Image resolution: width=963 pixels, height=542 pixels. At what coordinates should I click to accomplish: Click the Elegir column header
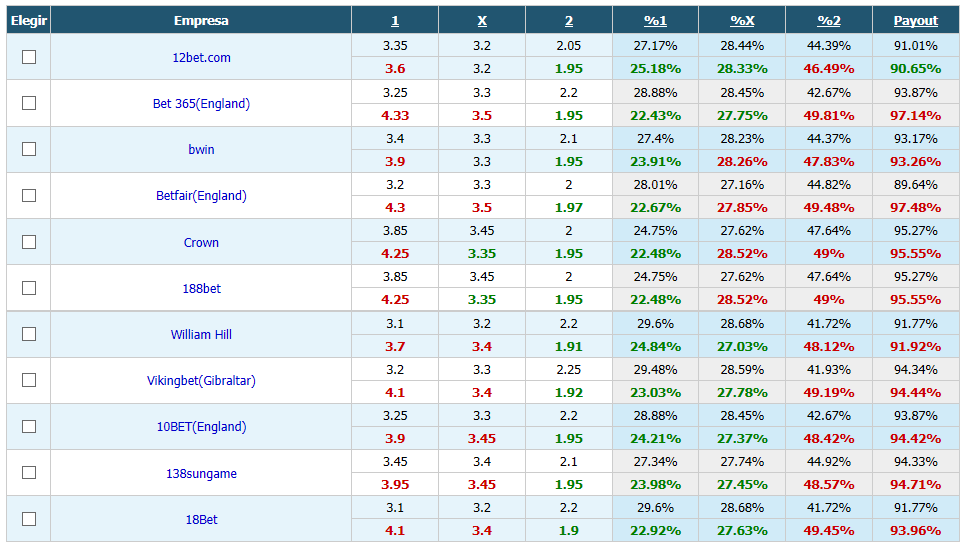point(29,21)
